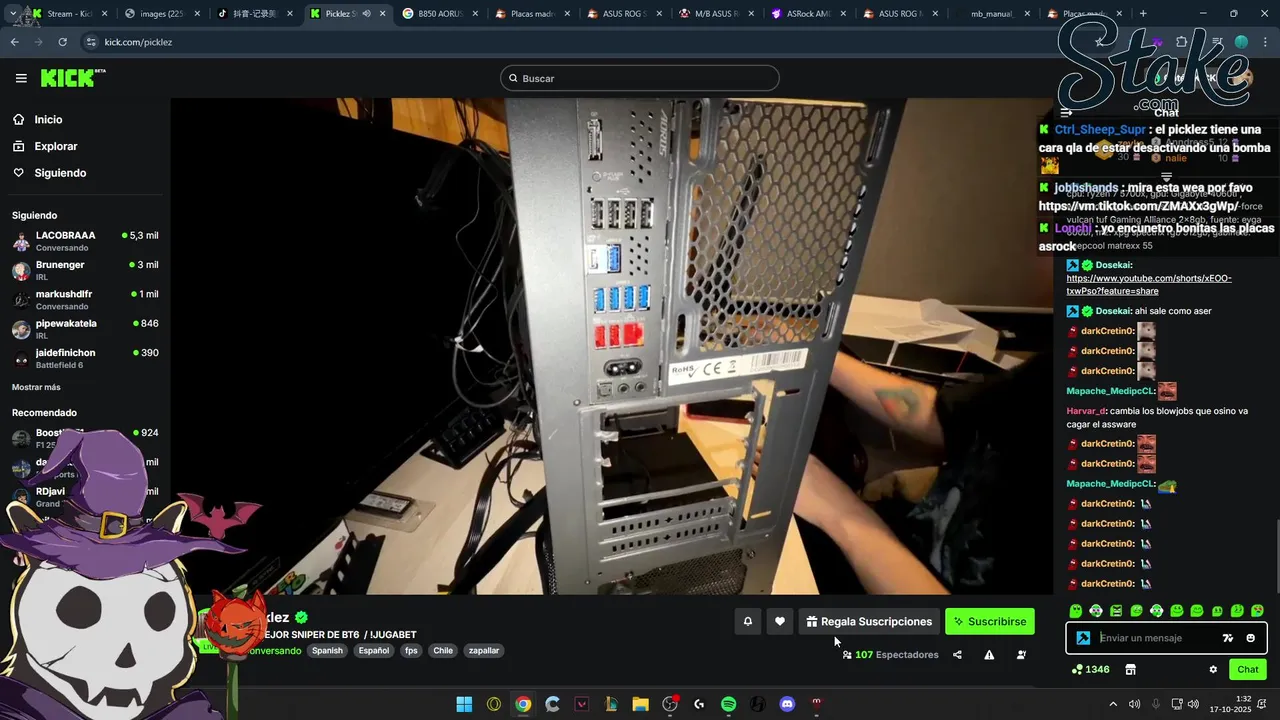
Task: Switch to the B850 AORUS tab
Action: click(439, 14)
